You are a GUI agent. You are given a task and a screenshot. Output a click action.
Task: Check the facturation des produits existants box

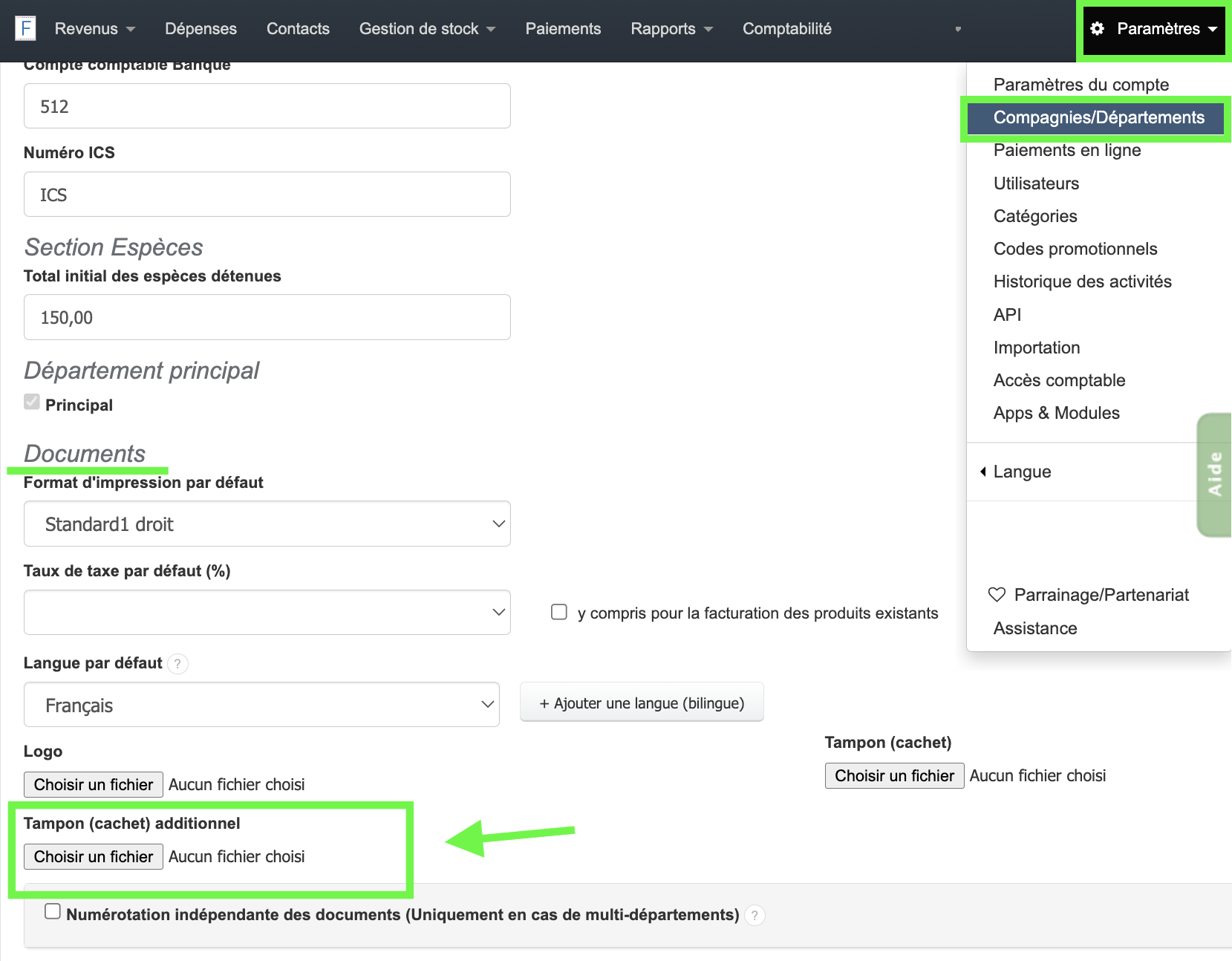[x=559, y=612]
